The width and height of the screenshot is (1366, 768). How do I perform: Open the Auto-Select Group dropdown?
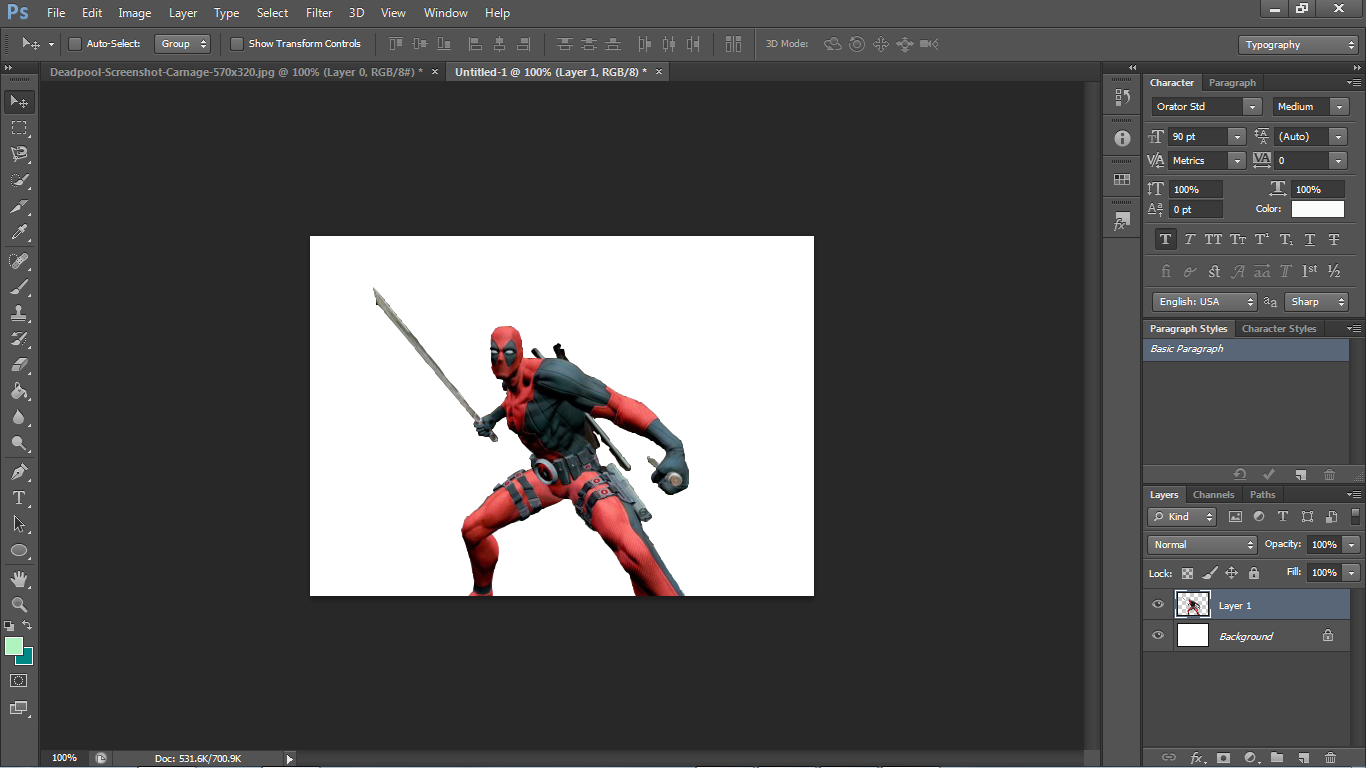(x=183, y=44)
